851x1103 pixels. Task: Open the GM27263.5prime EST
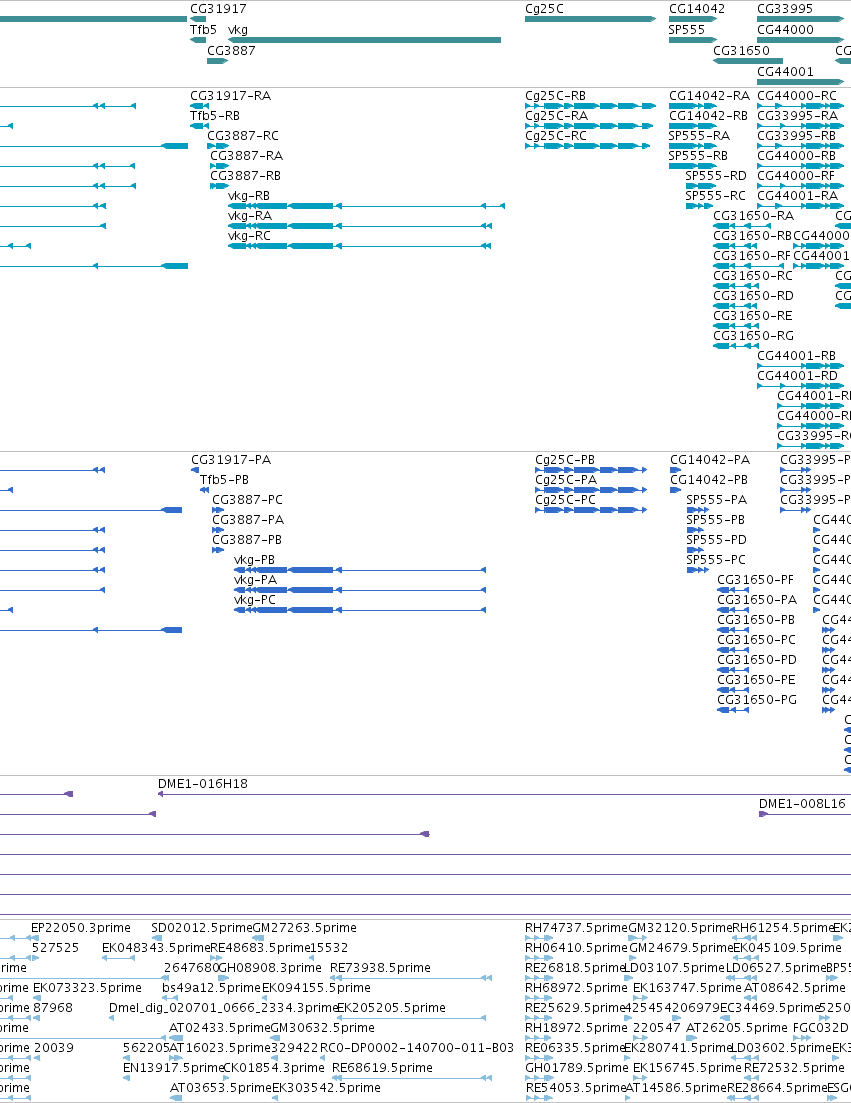[x=305, y=928]
